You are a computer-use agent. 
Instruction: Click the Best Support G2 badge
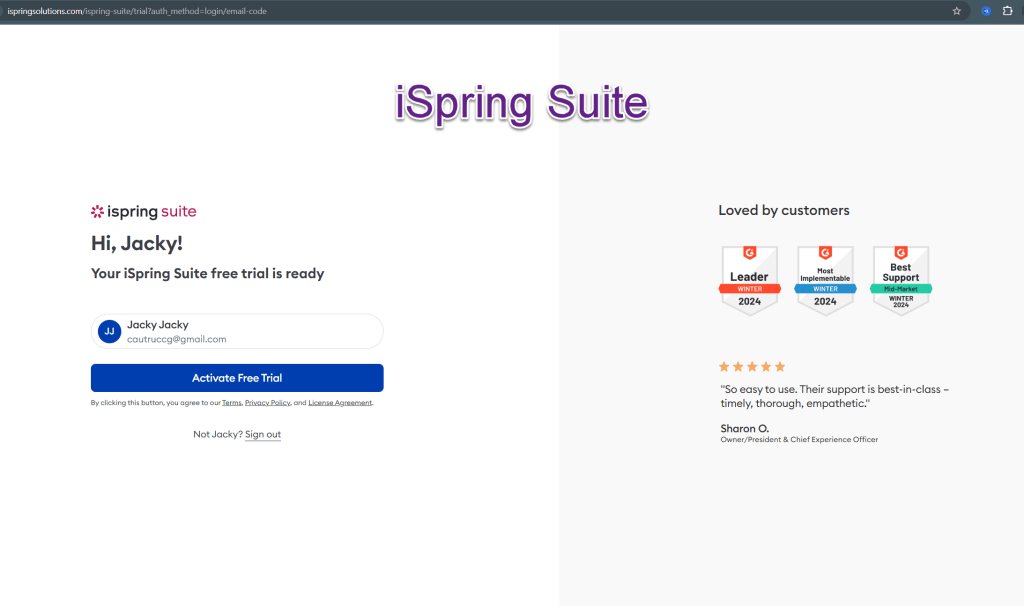[900, 280]
